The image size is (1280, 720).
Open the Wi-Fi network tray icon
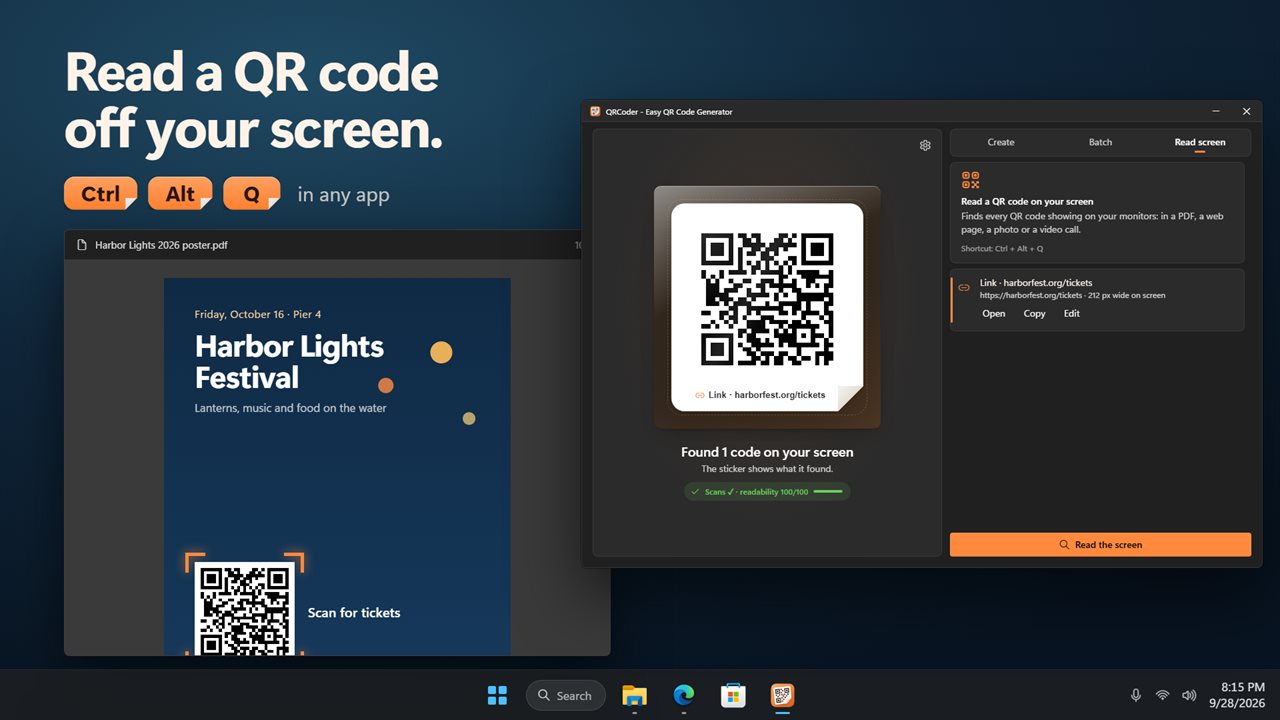point(1162,695)
